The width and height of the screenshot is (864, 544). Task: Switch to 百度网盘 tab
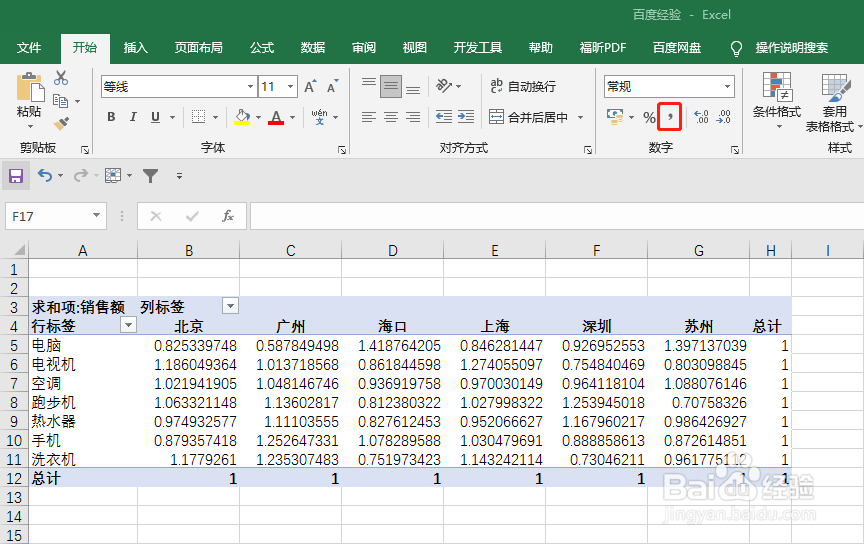677,48
